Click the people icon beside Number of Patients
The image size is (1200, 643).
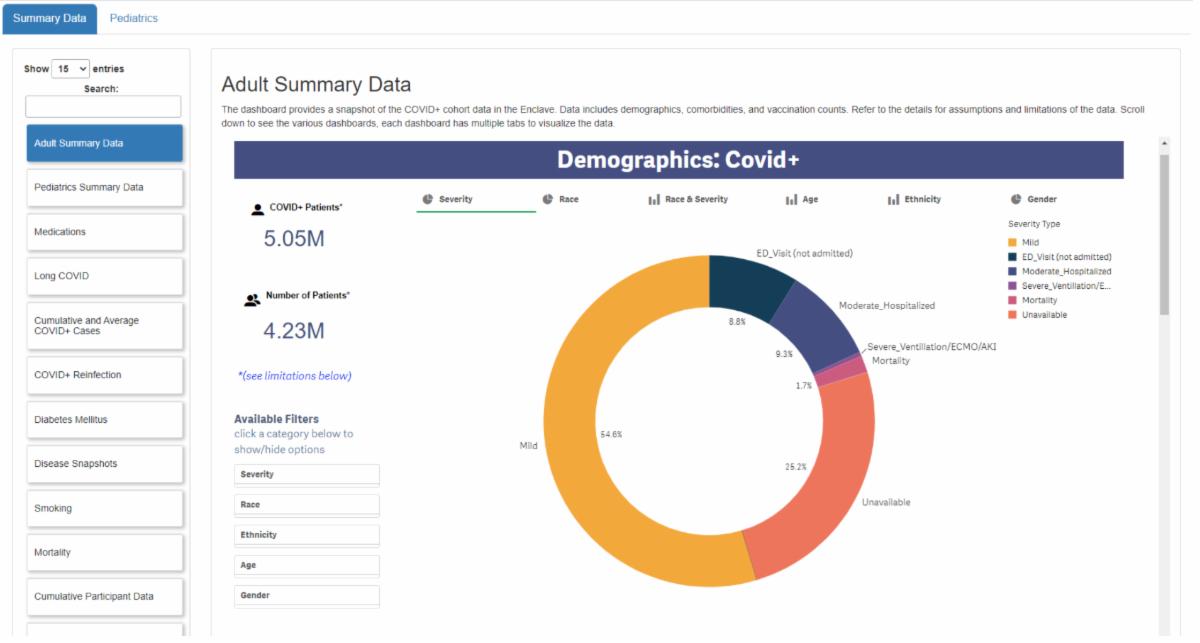pos(252,298)
